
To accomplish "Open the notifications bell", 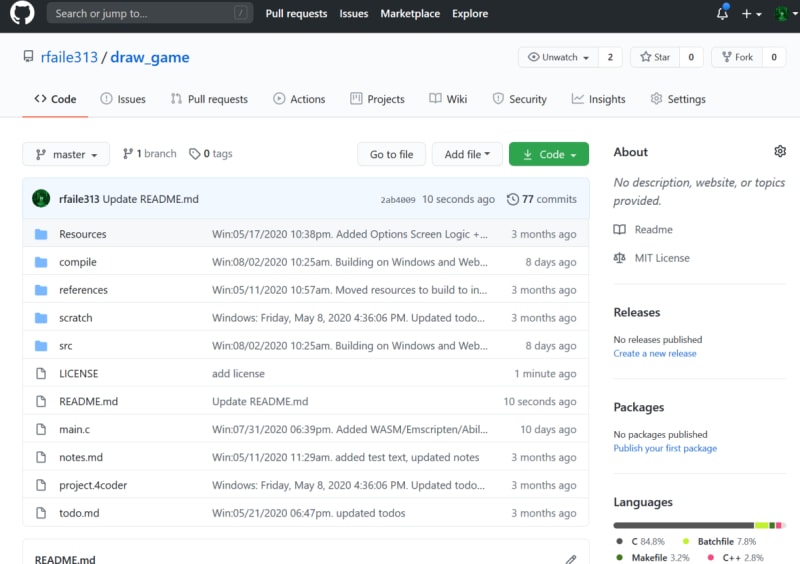I will point(722,14).
